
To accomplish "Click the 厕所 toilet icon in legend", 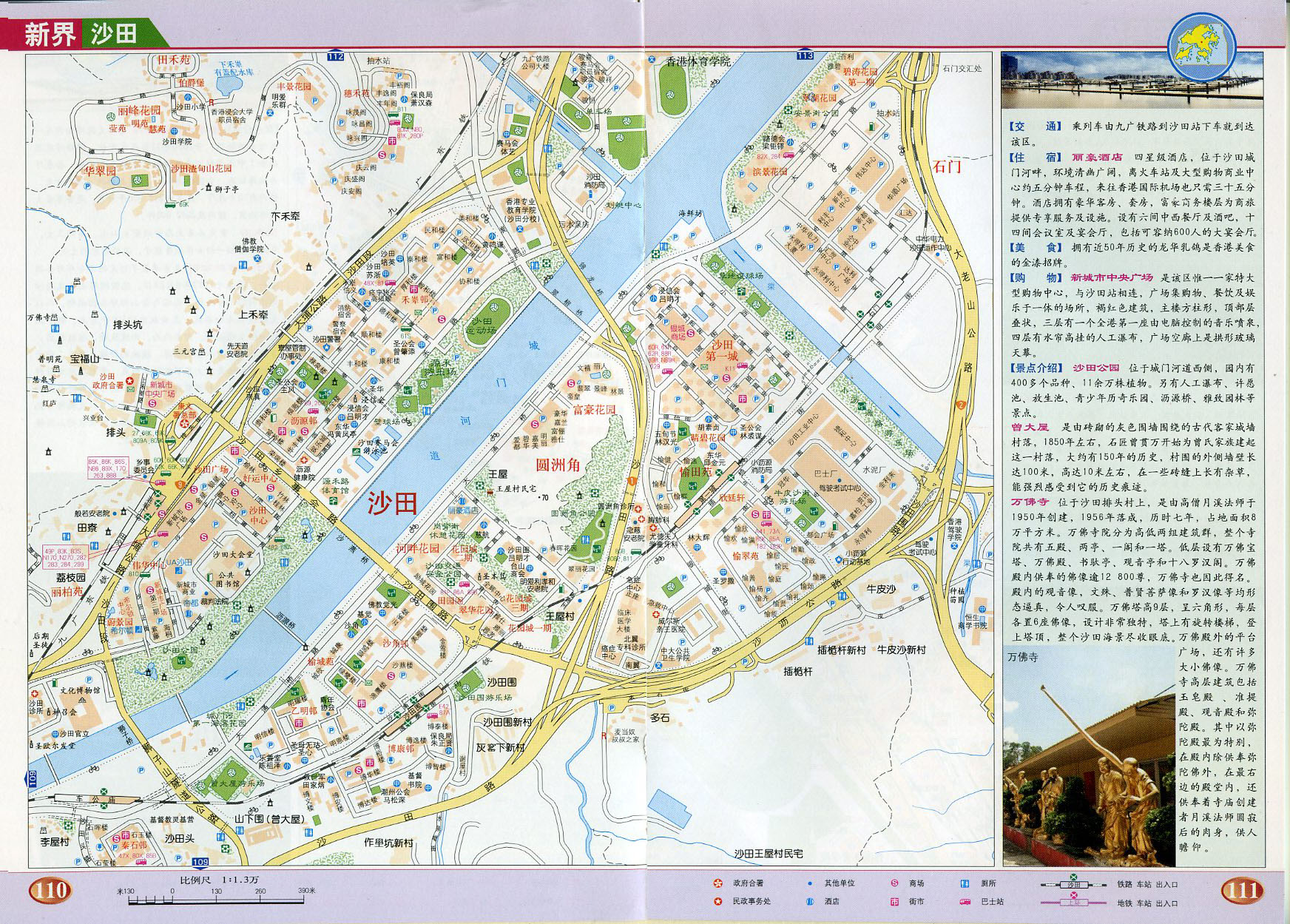I will click(x=965, y=883).
